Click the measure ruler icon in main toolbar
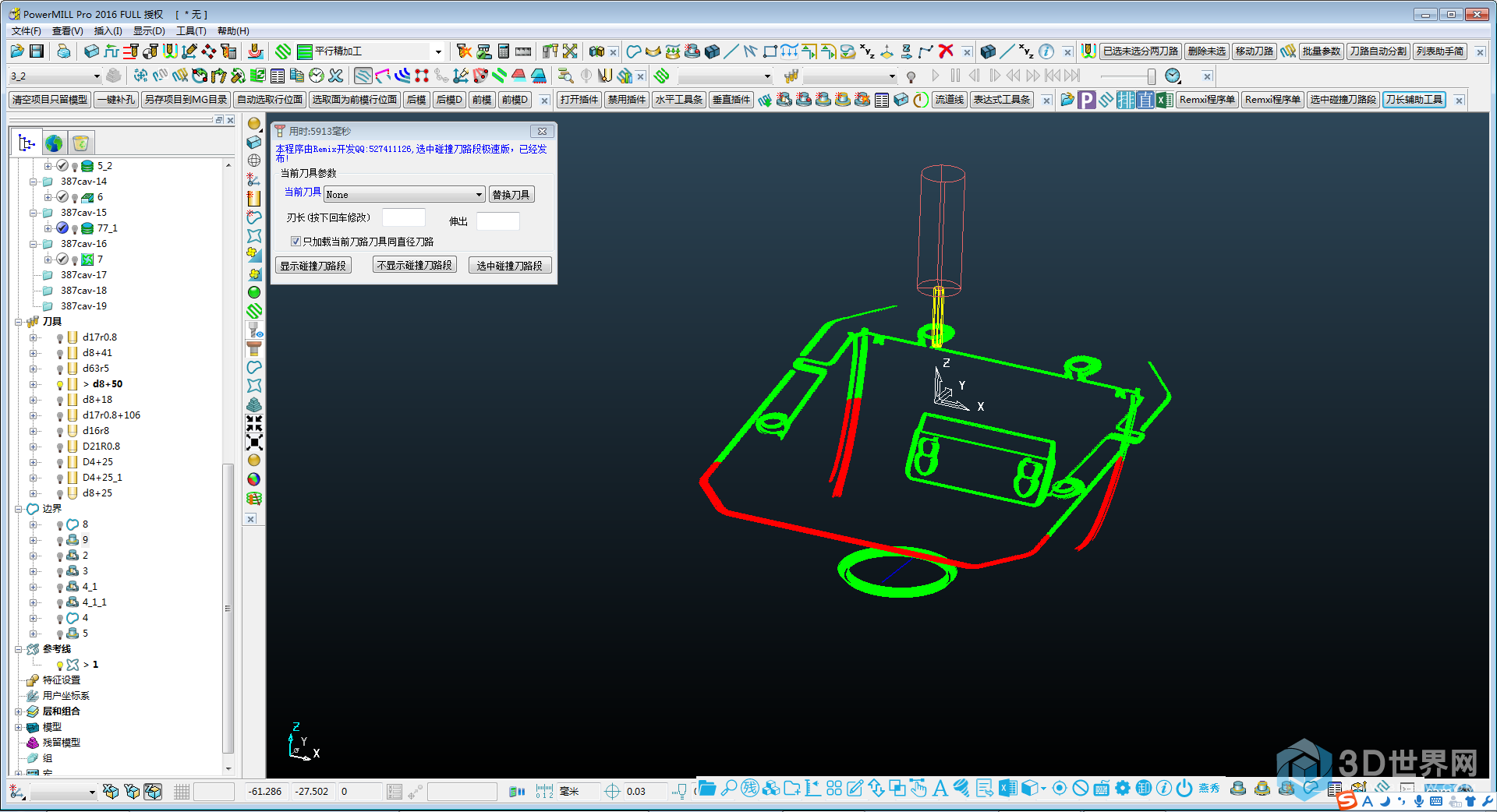 pyautogui.click(x=523, y=51)
